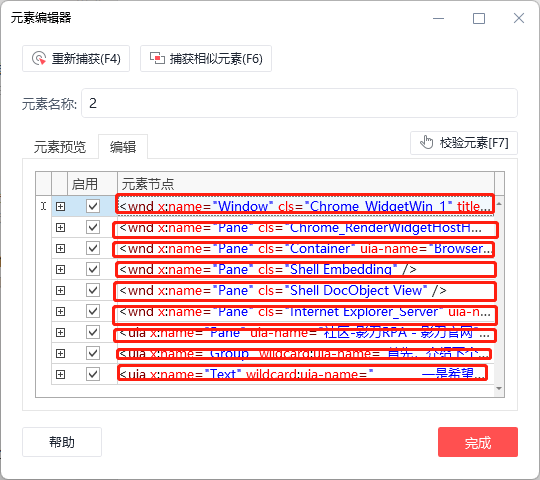Maximize the element editor window
This screenshot has width=540, height=480.
click(x=479, y=18)
